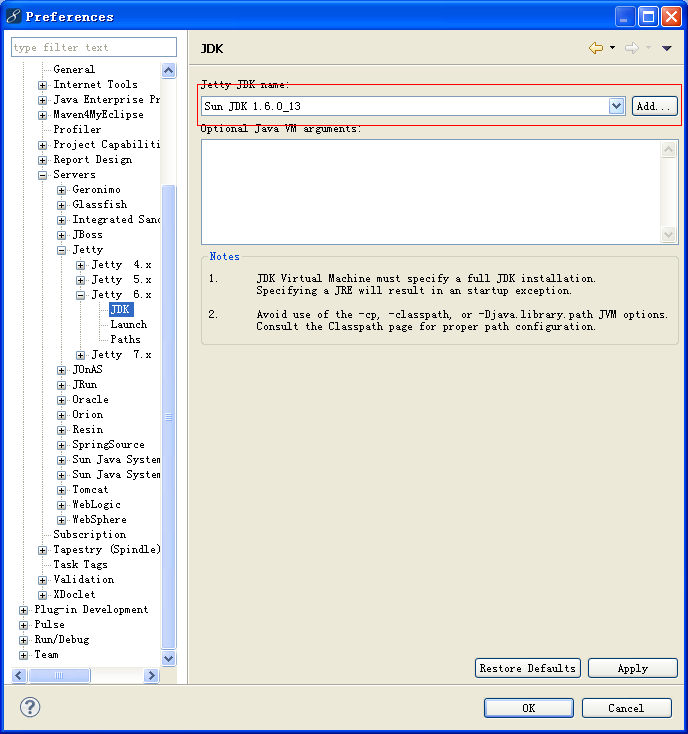The image size is (688, 734).
Task: Expand the Jetty 7.x node
Action: [x=81, y=355]
